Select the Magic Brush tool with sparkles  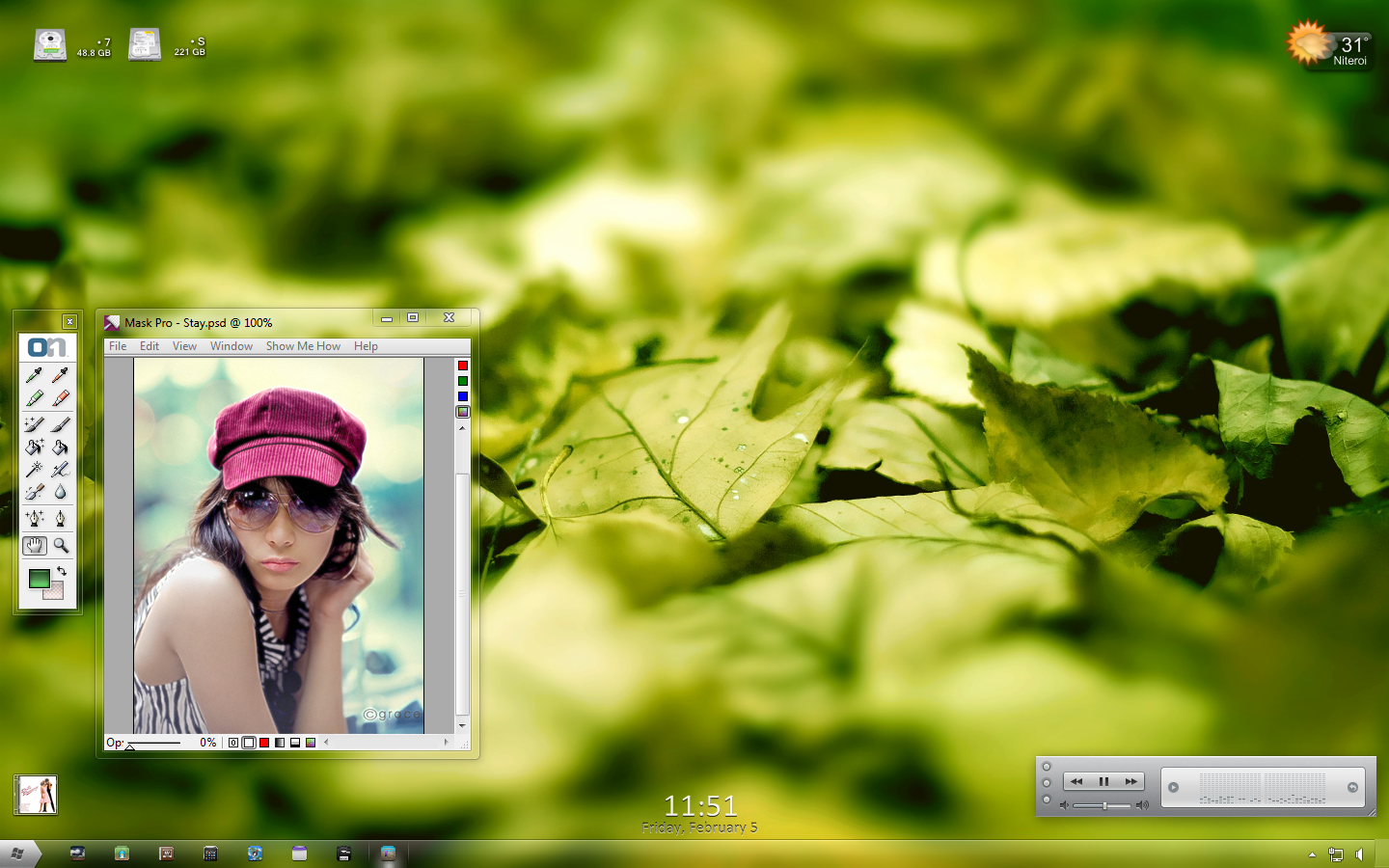coord(35,423)
